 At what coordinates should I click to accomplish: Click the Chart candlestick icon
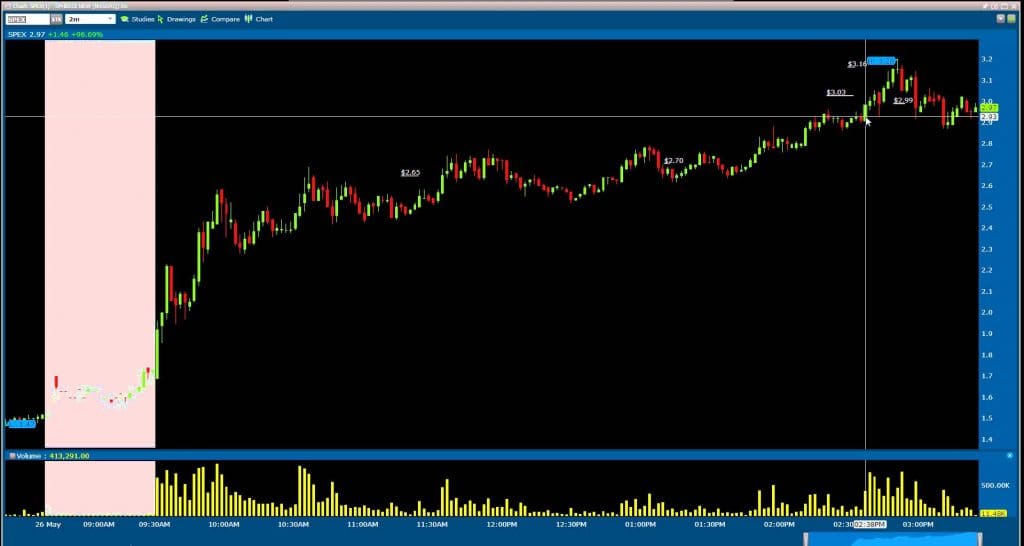(248, 19)
